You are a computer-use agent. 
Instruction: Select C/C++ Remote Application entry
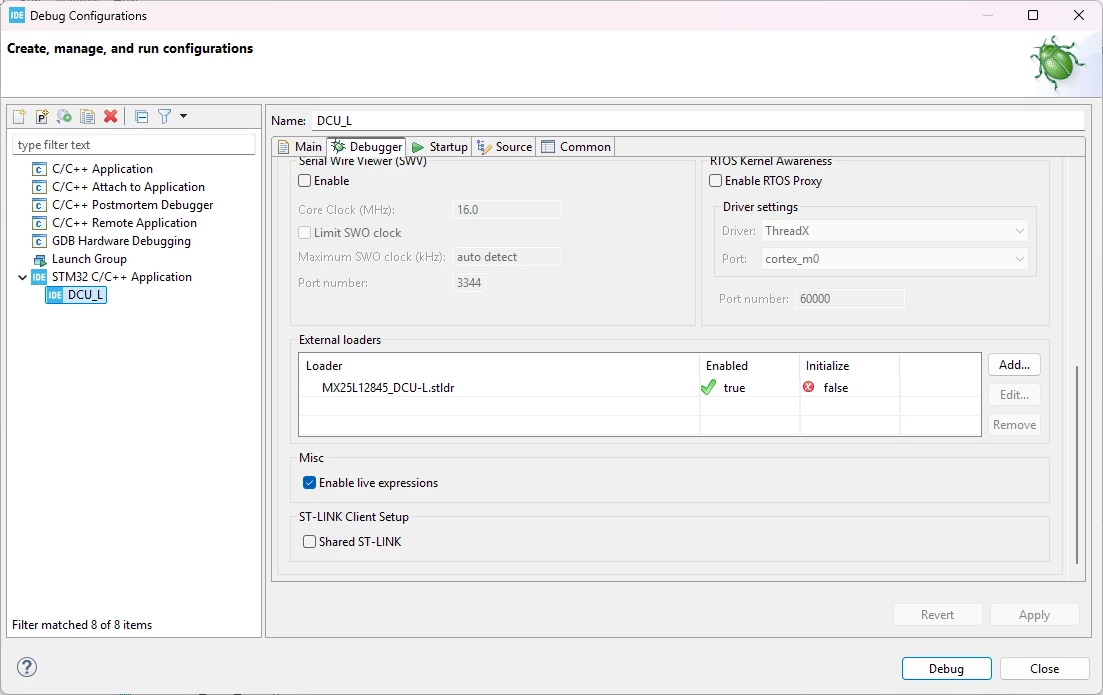pos(124,223)
